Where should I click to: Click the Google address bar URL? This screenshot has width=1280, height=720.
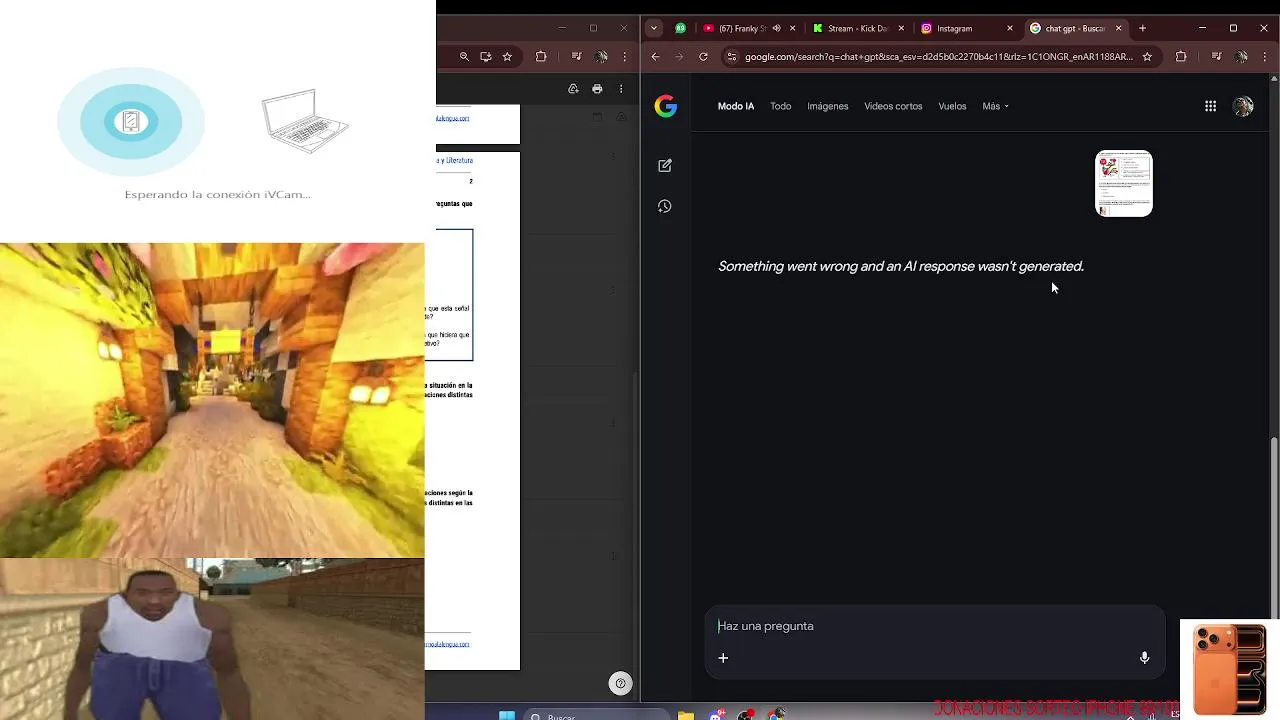[x=938, y=57]
